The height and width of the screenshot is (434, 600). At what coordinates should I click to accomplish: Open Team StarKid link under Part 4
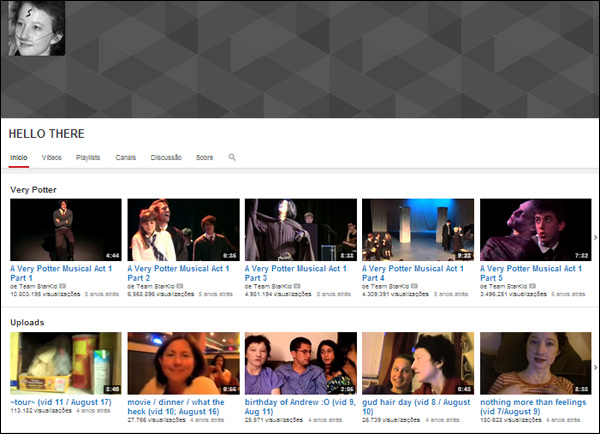tap(389, 286)
